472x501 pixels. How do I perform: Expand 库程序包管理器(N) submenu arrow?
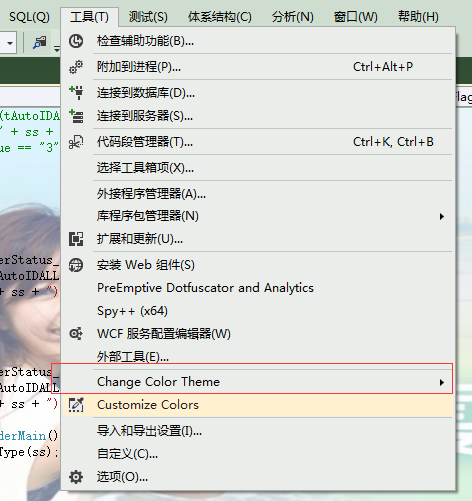point(442,216)
